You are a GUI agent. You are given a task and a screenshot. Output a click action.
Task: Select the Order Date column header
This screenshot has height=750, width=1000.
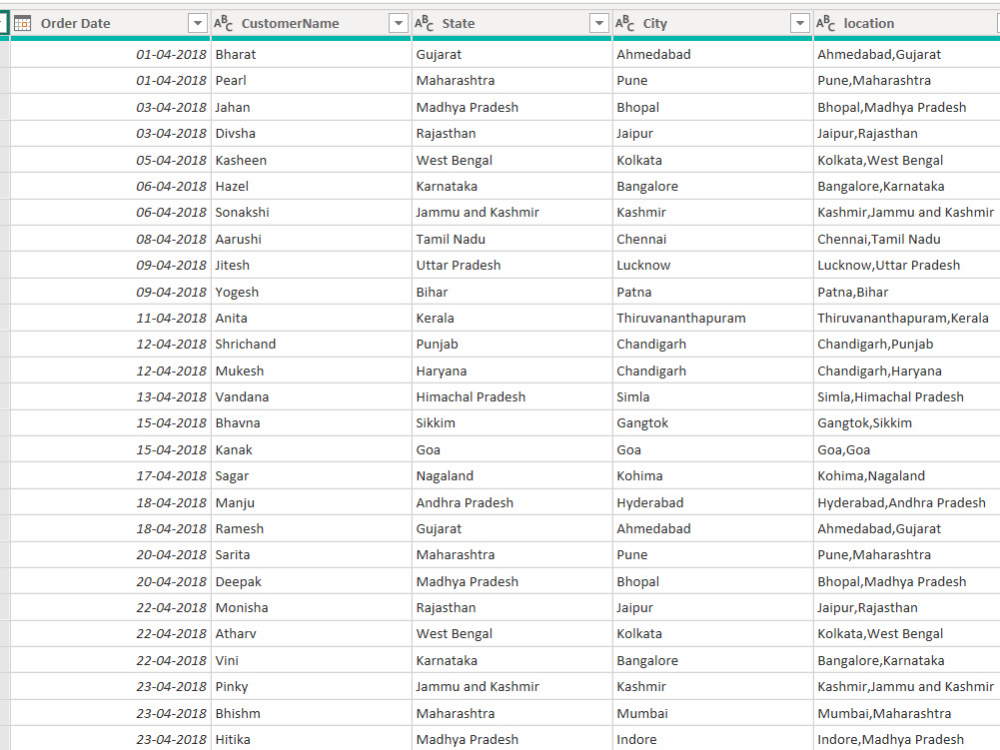tap(110, 24)
